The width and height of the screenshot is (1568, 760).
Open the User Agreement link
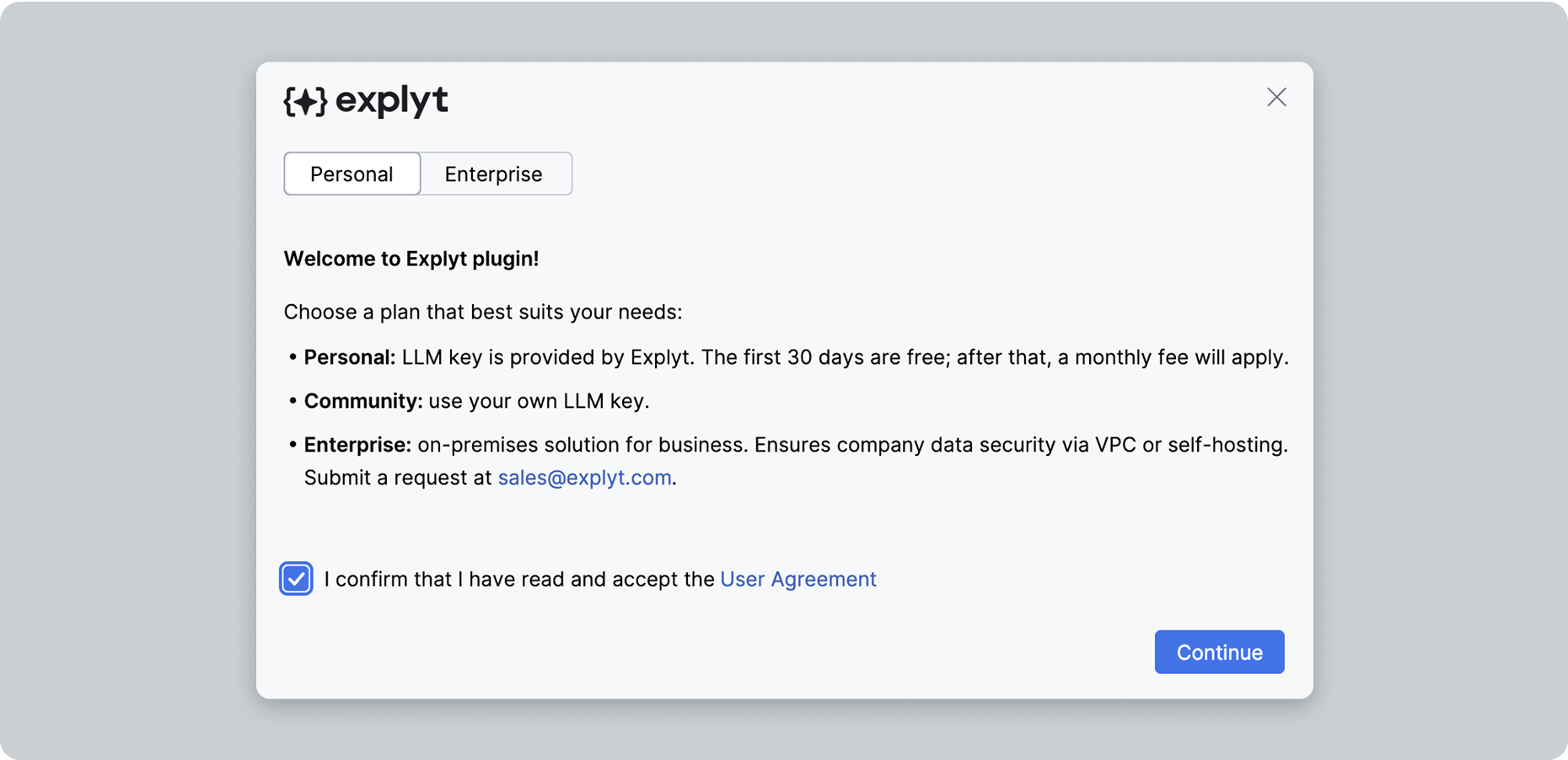point(798,579)
